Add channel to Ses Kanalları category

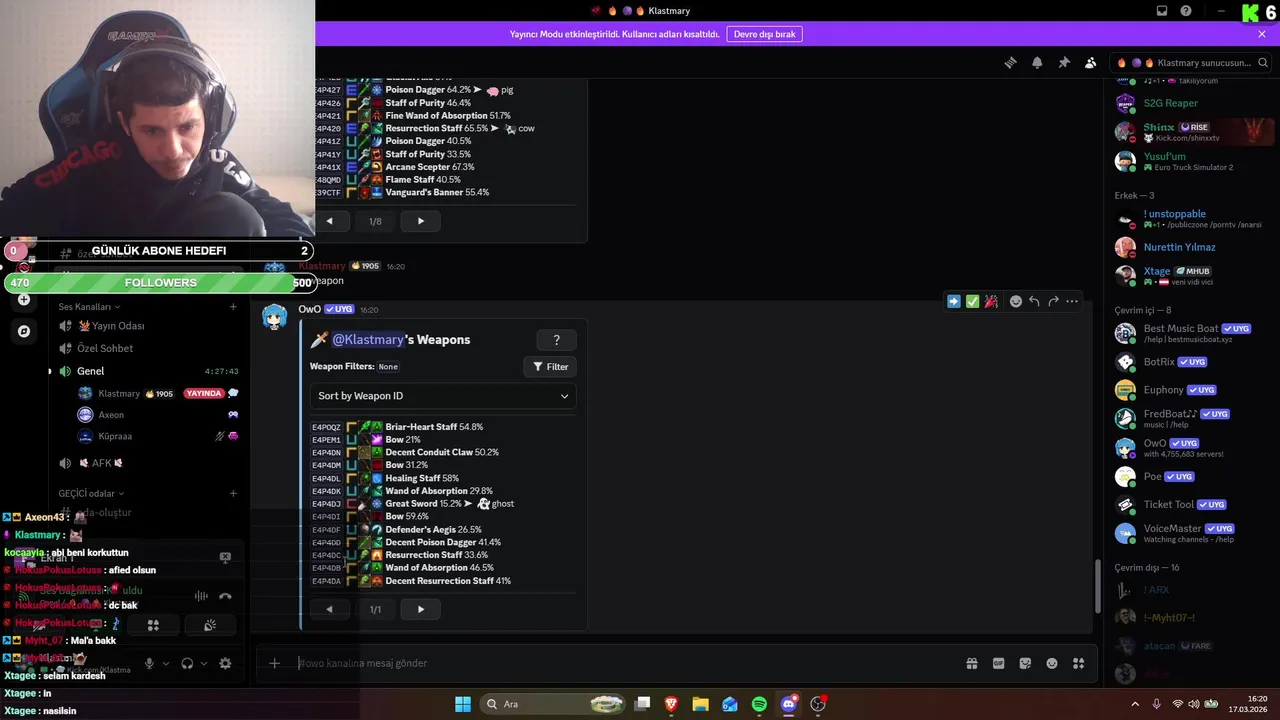click(233, 307)
